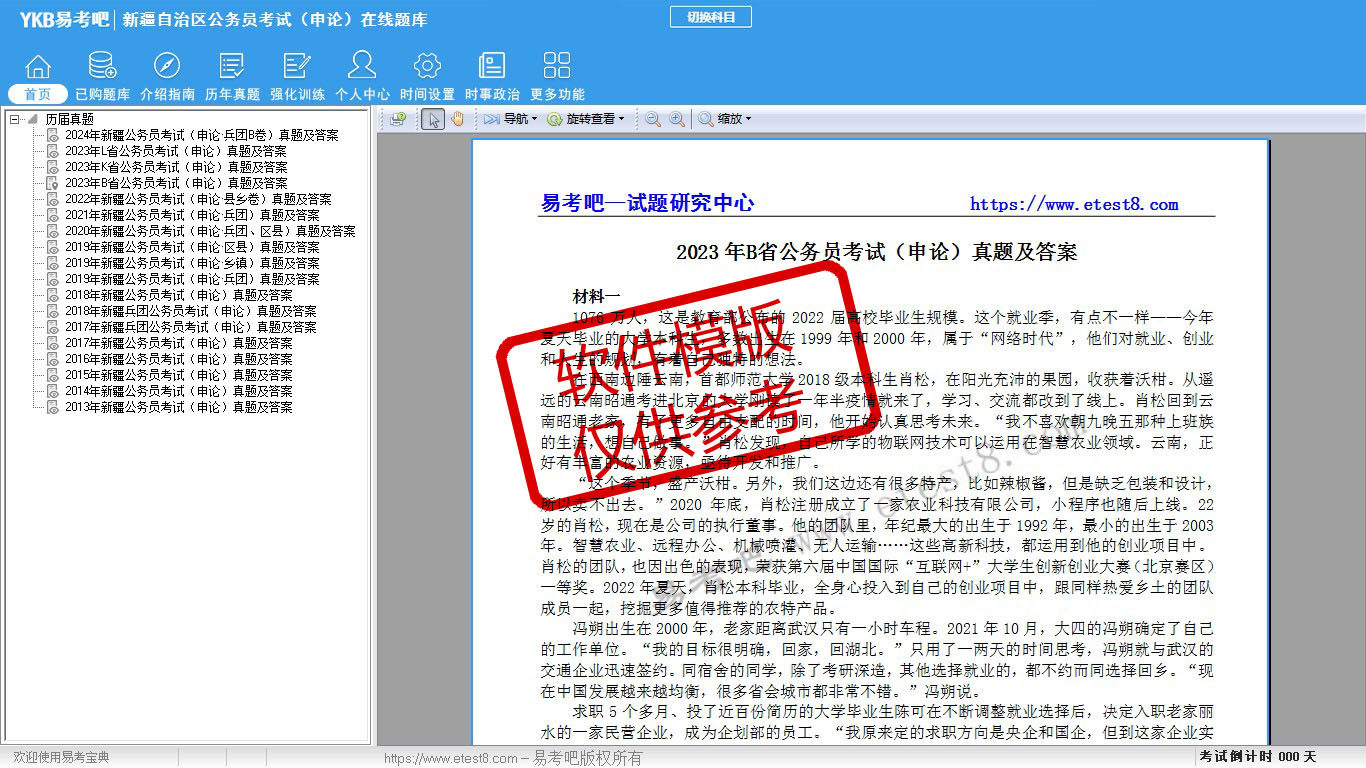The width and height of the screenshot is (1366, 768).
Task: Open the https://www.etest8.com link in document
Action: coord(1074,204)
